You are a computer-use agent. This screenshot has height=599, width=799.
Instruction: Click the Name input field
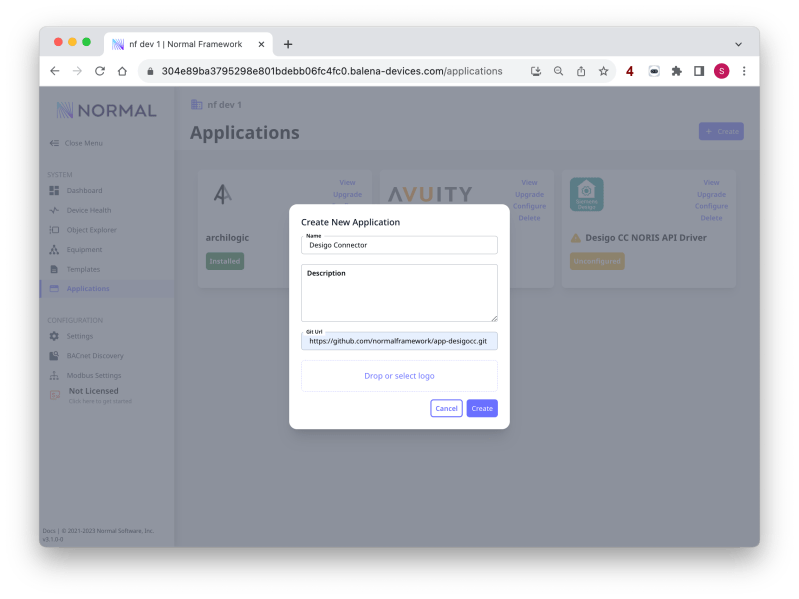point(399,245)
